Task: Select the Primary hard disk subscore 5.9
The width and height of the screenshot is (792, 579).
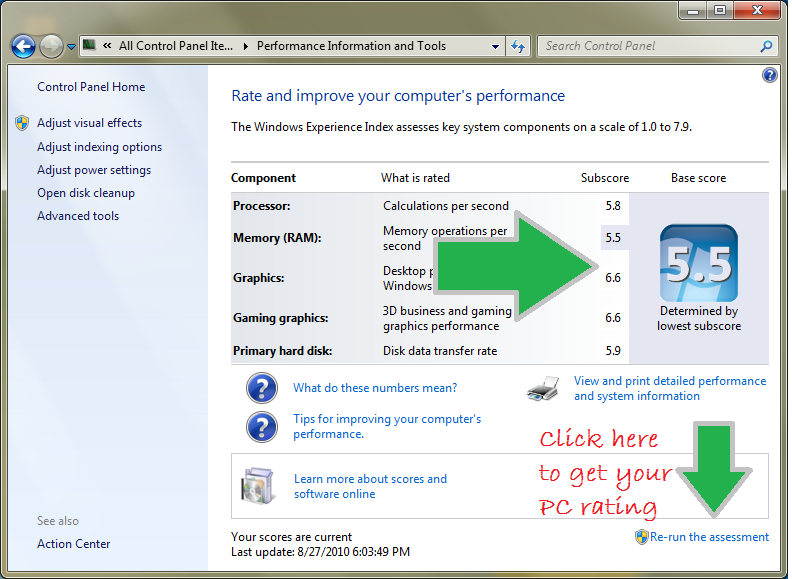Action: [x=613, y=351]
